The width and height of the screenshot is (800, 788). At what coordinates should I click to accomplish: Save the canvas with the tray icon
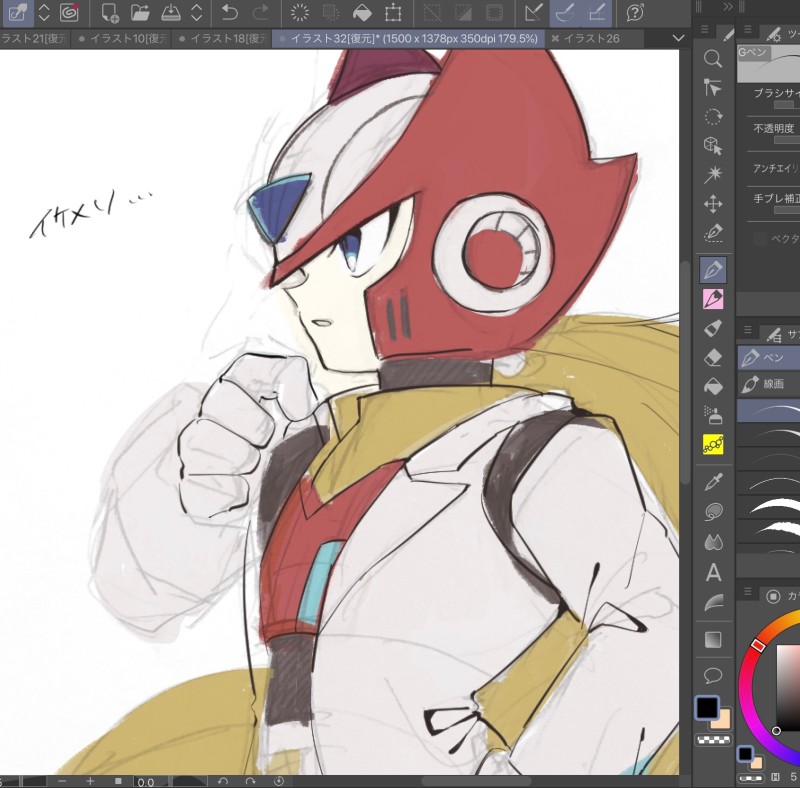[x=170, y=13]
